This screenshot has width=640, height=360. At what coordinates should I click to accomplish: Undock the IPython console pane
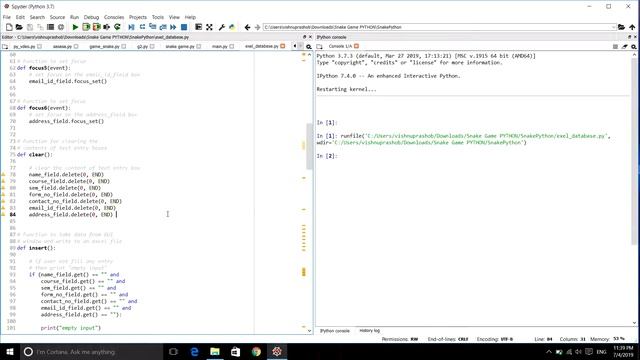pos(629,37)
